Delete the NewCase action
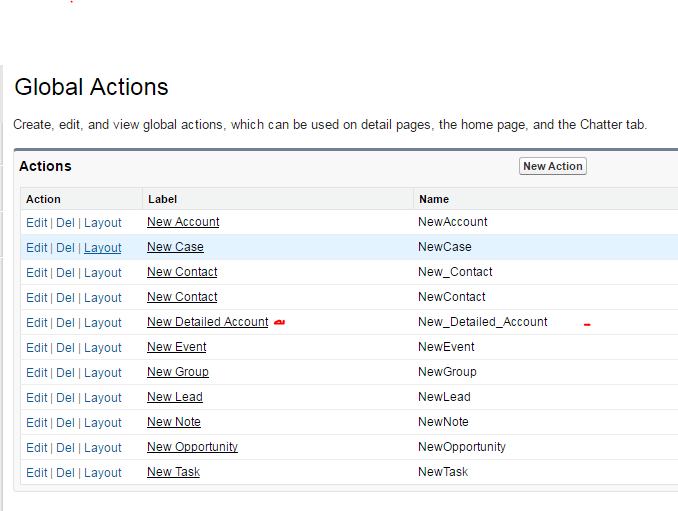This screenshot has width=678, height=511. [65, 248]
